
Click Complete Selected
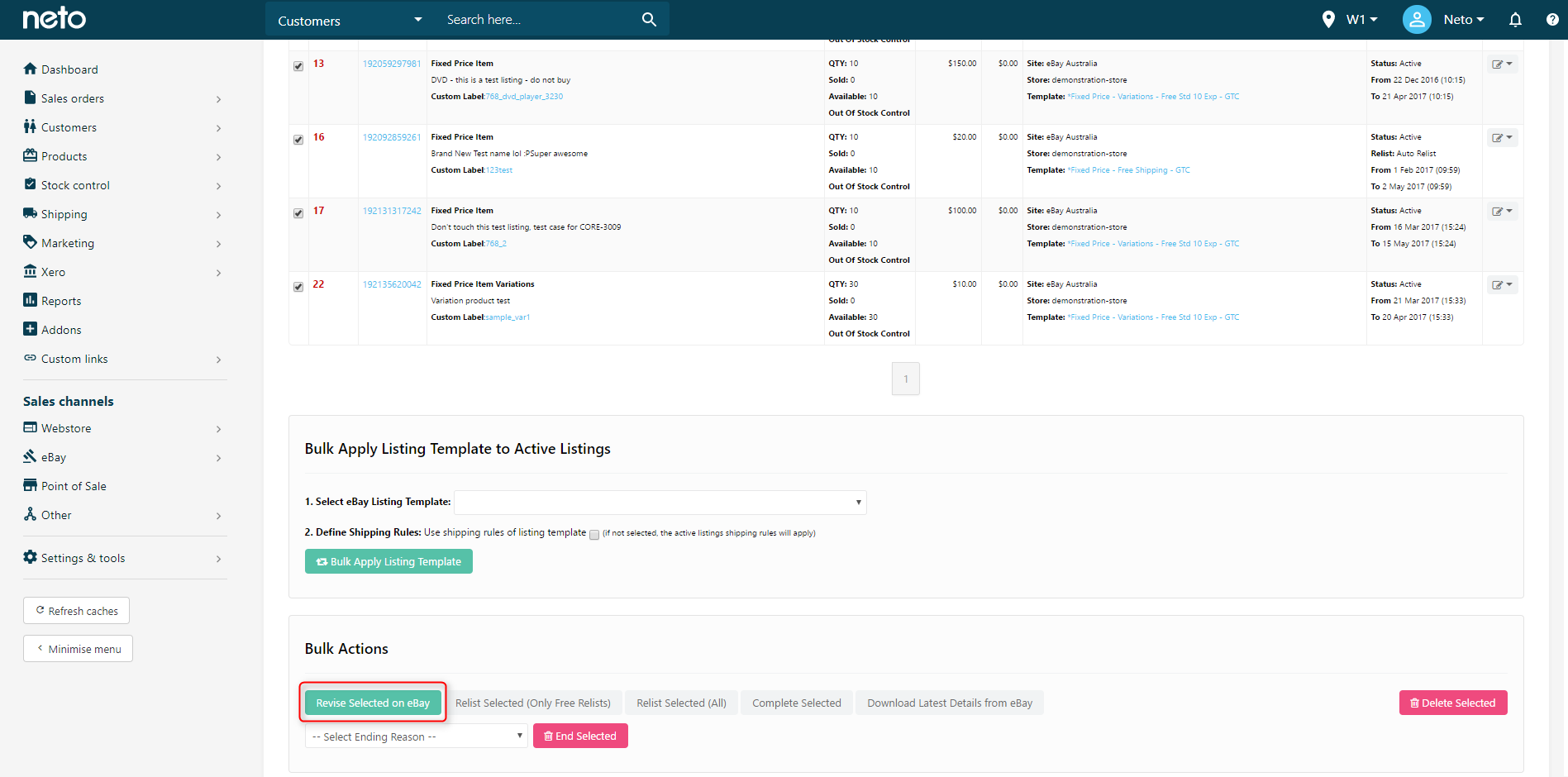coord(797,703)
